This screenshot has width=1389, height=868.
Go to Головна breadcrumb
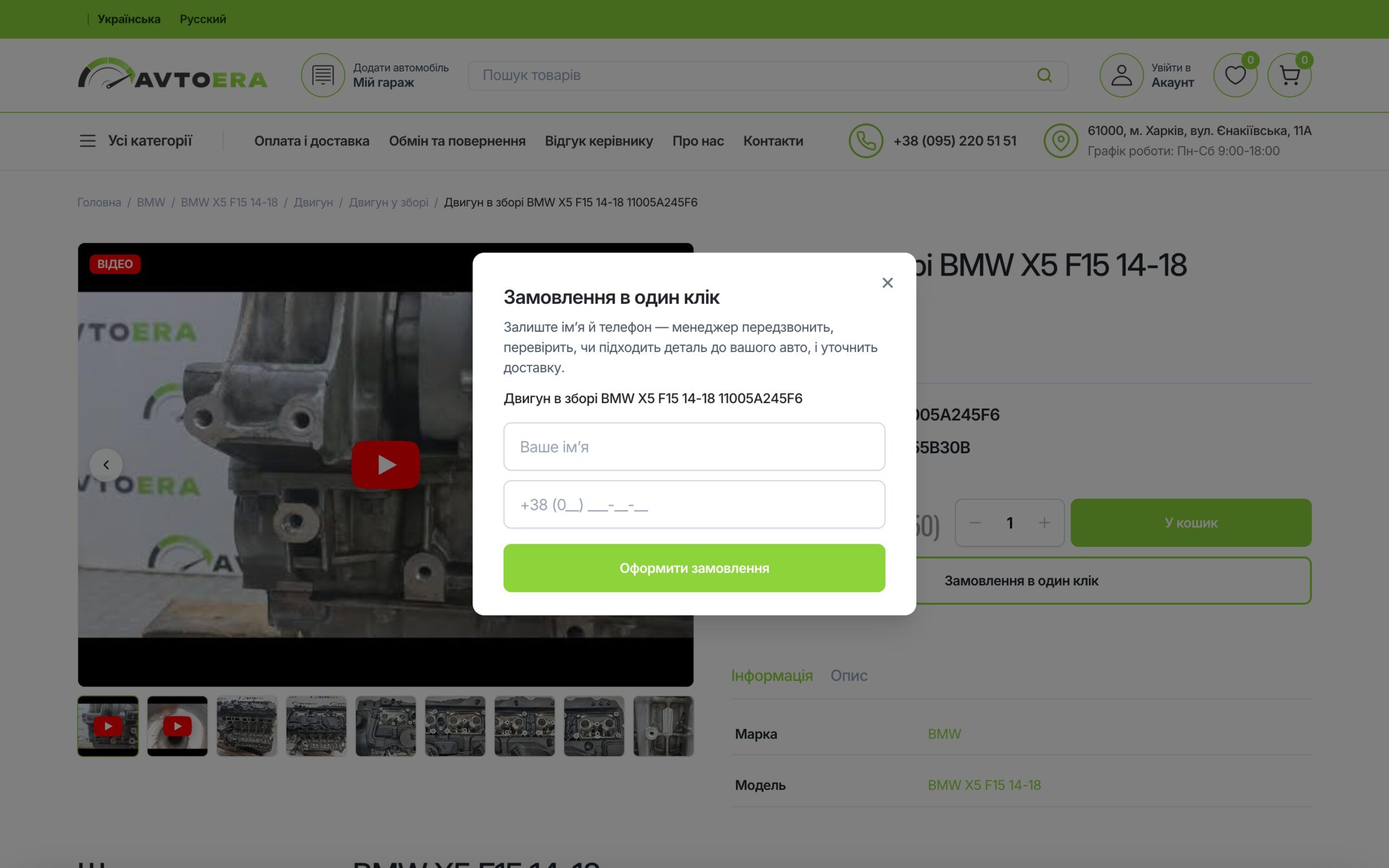coord(99,202)
